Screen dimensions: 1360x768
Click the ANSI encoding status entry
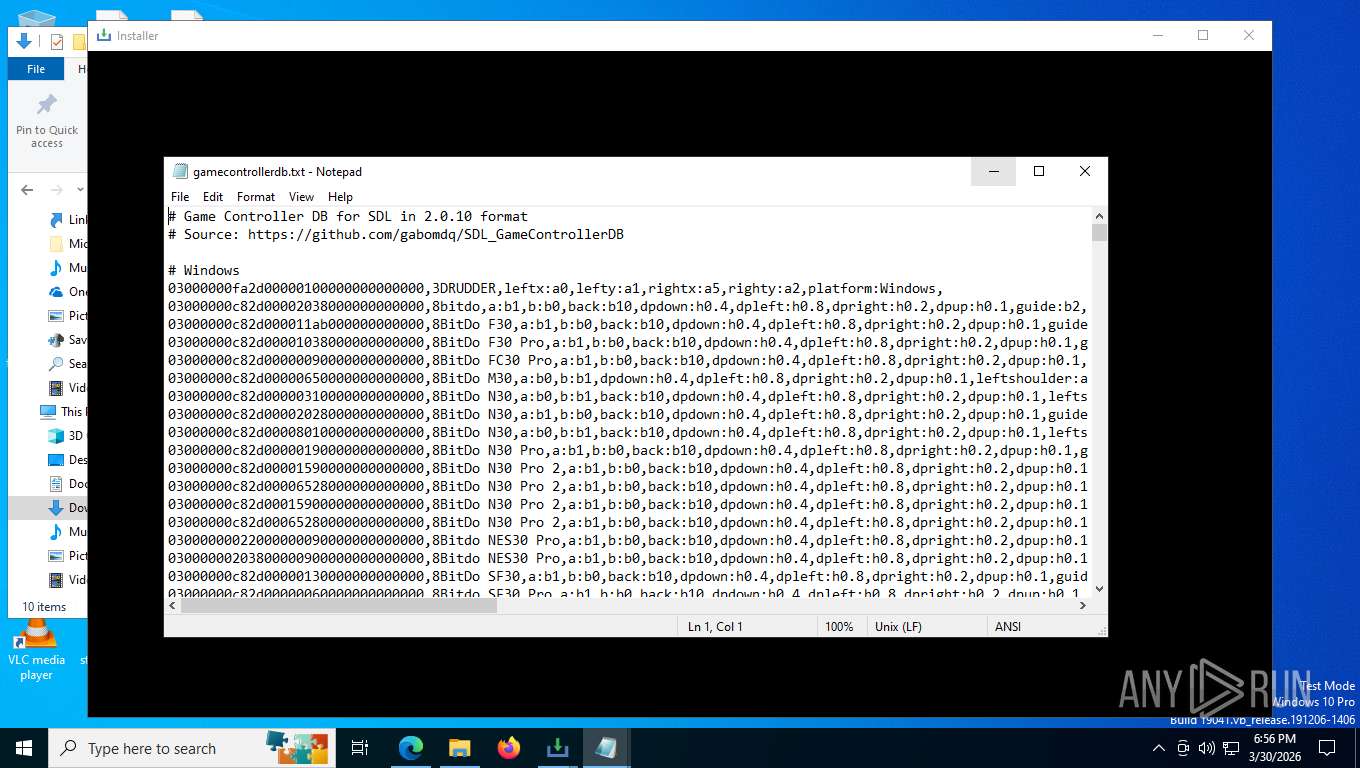[x=1007, y=627]
